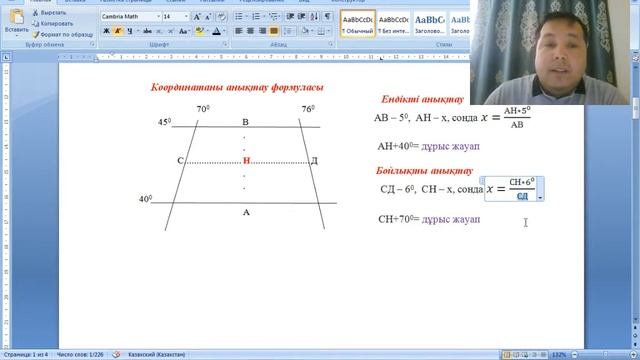Open the font color dropdown arrow
Image resolution: width=640 pixels, height=360 pixels.
click(x=224, y=31)
